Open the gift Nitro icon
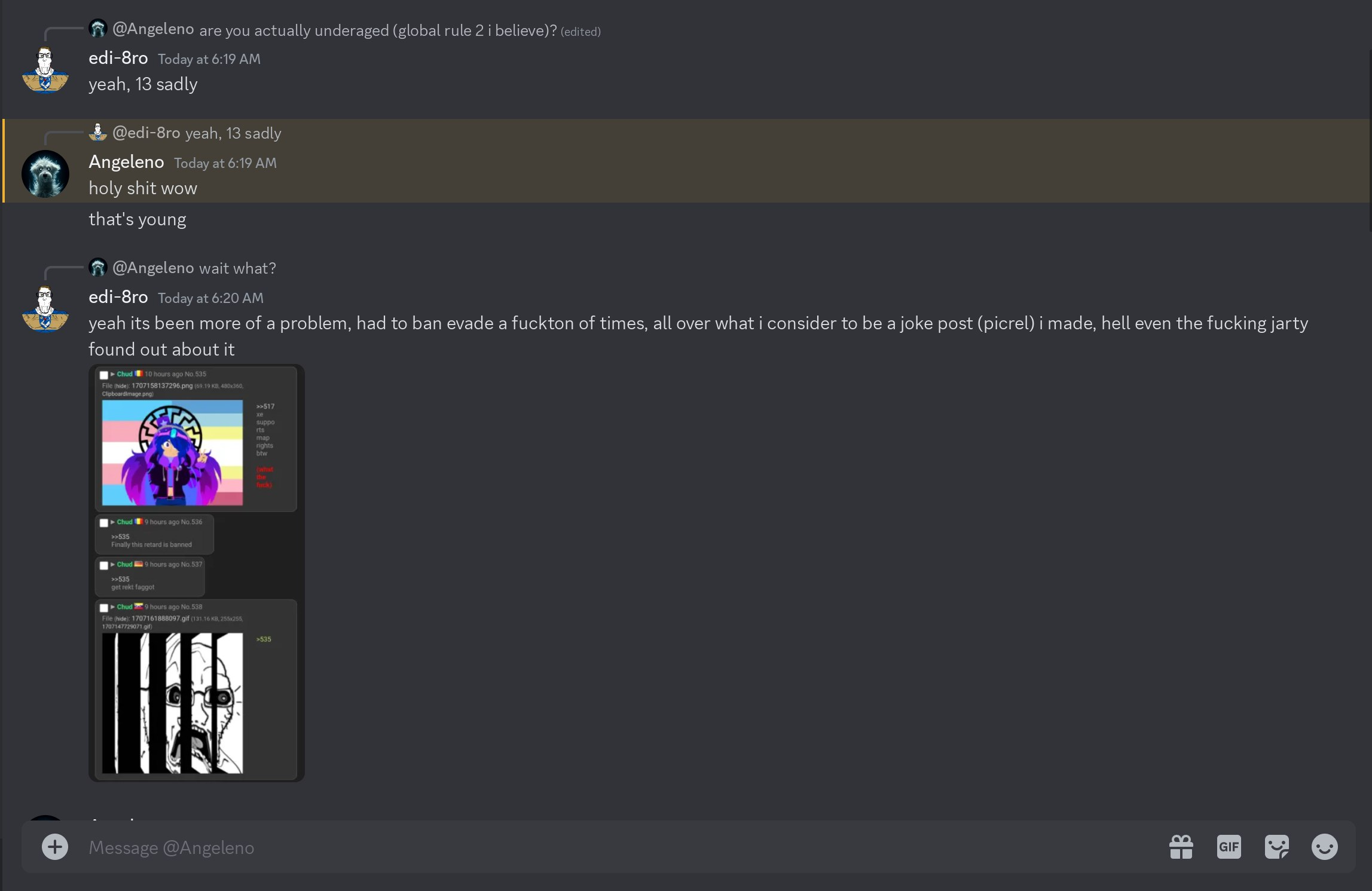 coord(1181,847)
